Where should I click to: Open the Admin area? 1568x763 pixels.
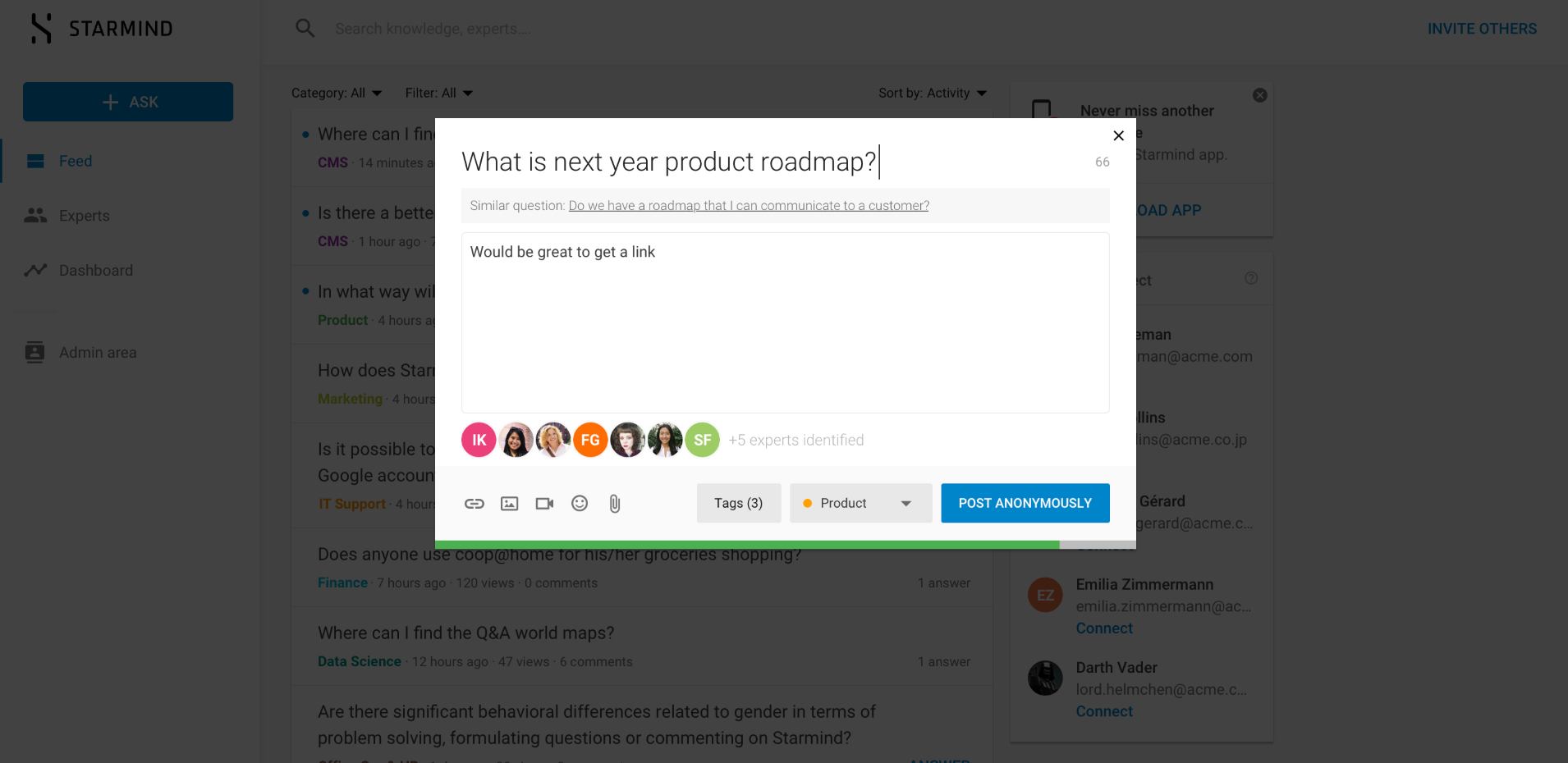(98, 353)
